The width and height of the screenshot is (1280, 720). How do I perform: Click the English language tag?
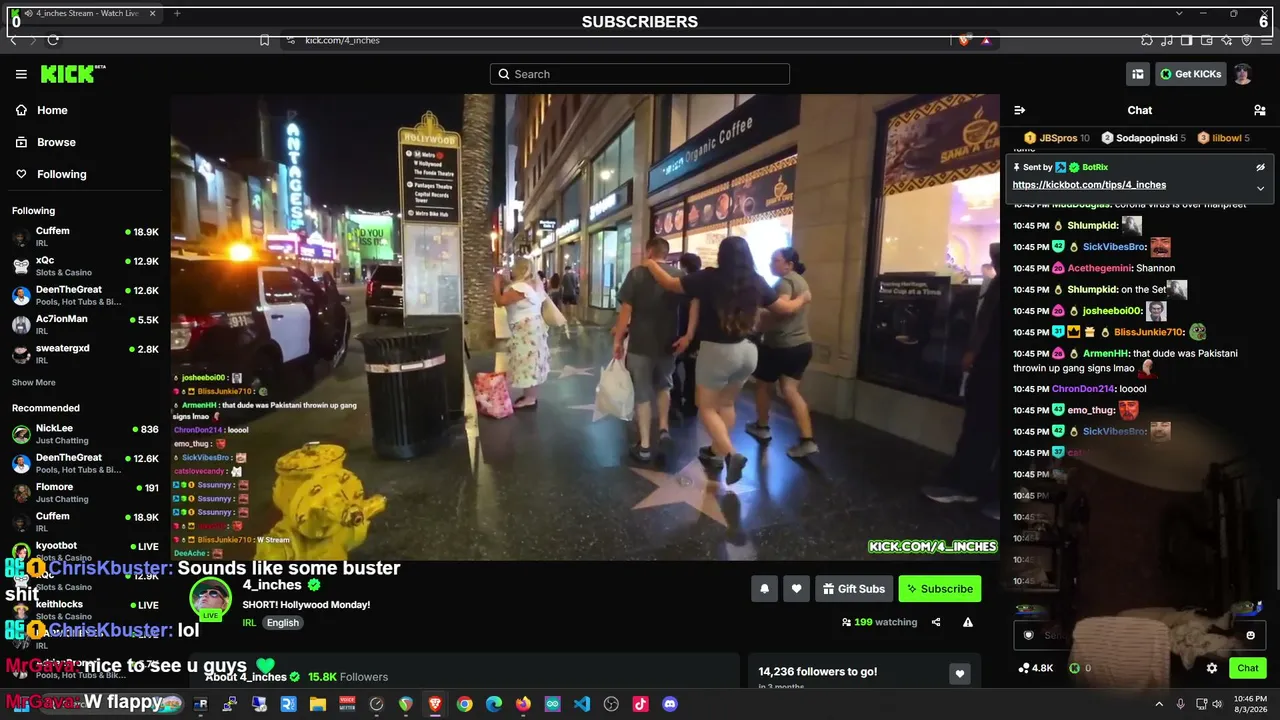tap(282, 623)
